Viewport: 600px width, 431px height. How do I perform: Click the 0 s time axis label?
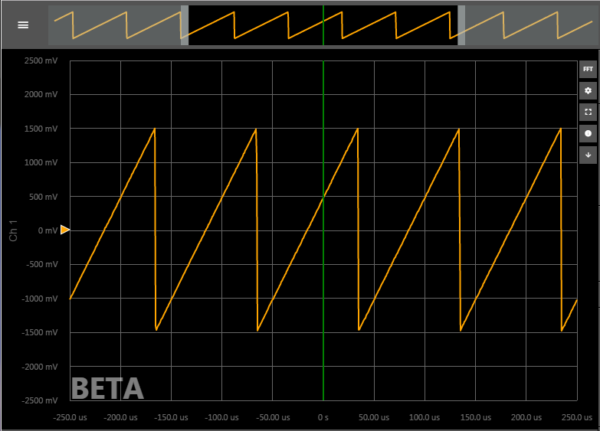pyautogui.click(x=323, y=417)
